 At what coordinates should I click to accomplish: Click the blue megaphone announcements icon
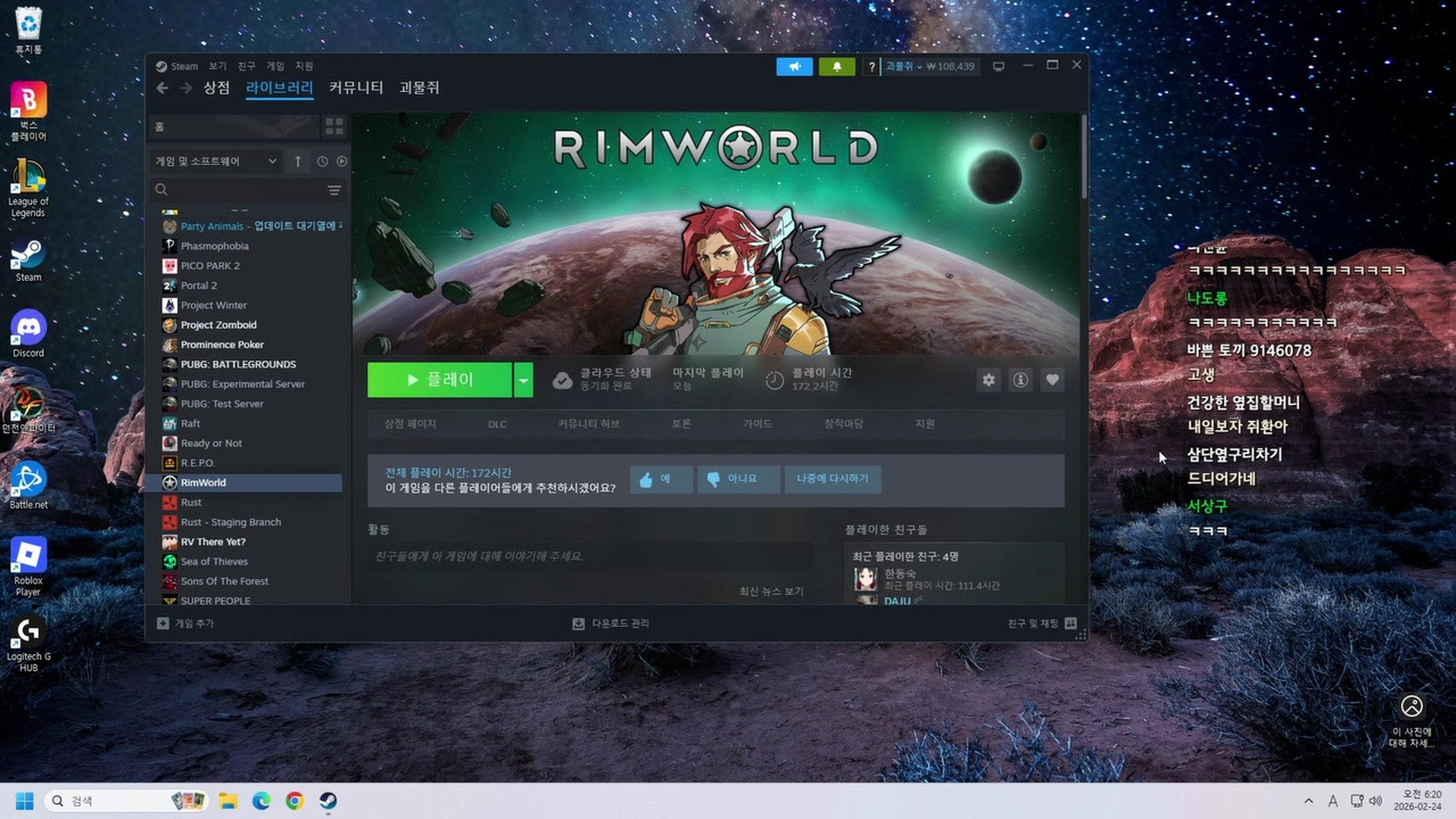(795, 67)
